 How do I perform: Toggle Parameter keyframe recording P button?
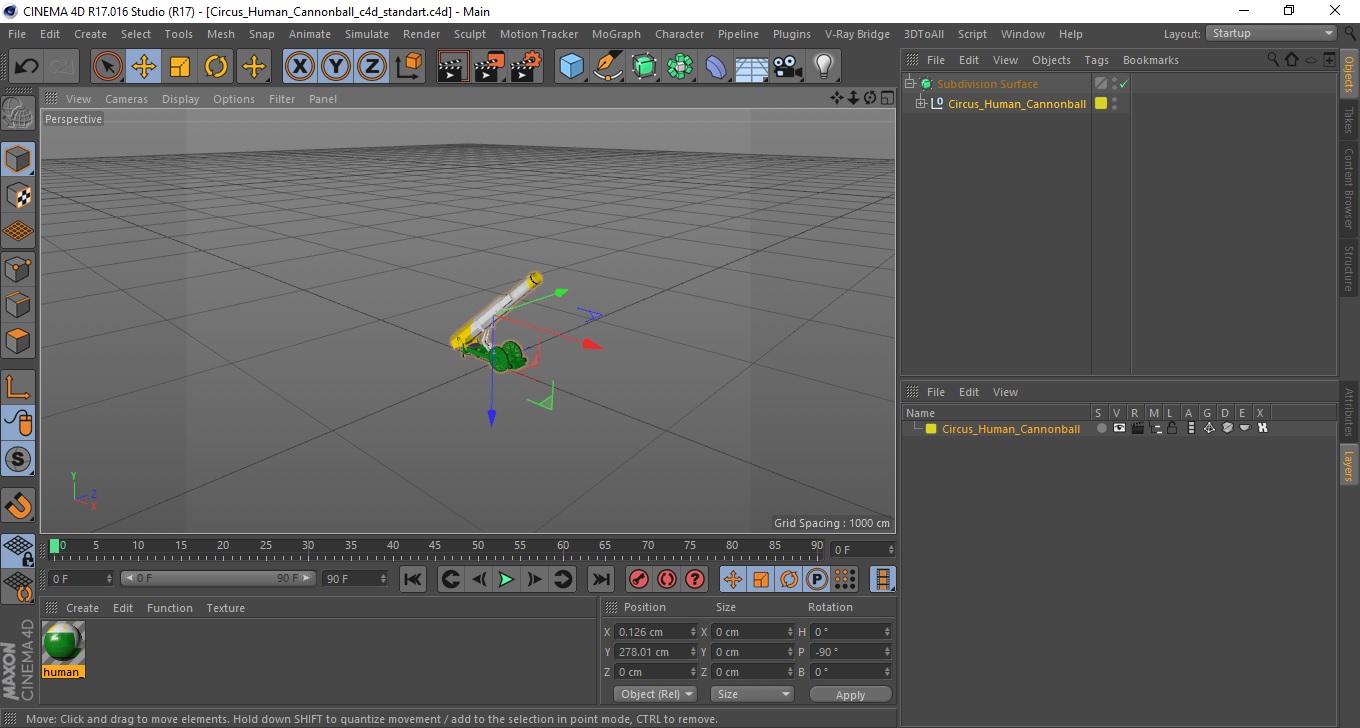[x=817, y=579]
